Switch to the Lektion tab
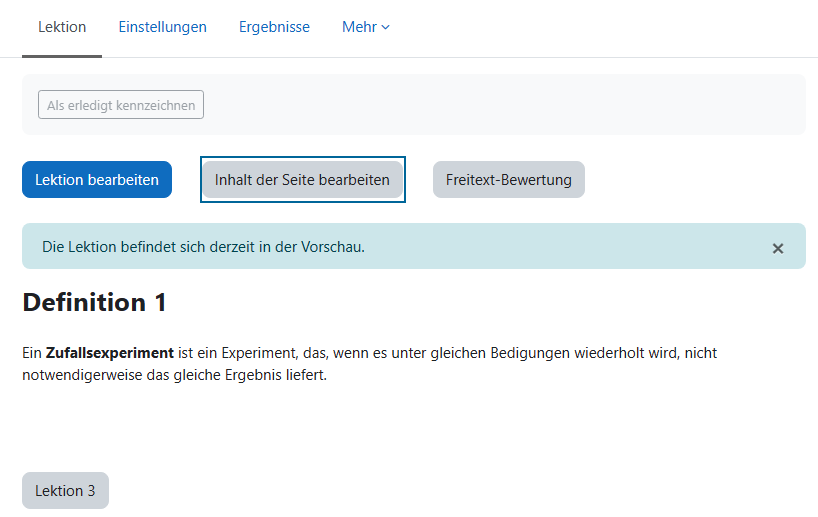Viewport: 818px width, 517px height. (62, 27)
